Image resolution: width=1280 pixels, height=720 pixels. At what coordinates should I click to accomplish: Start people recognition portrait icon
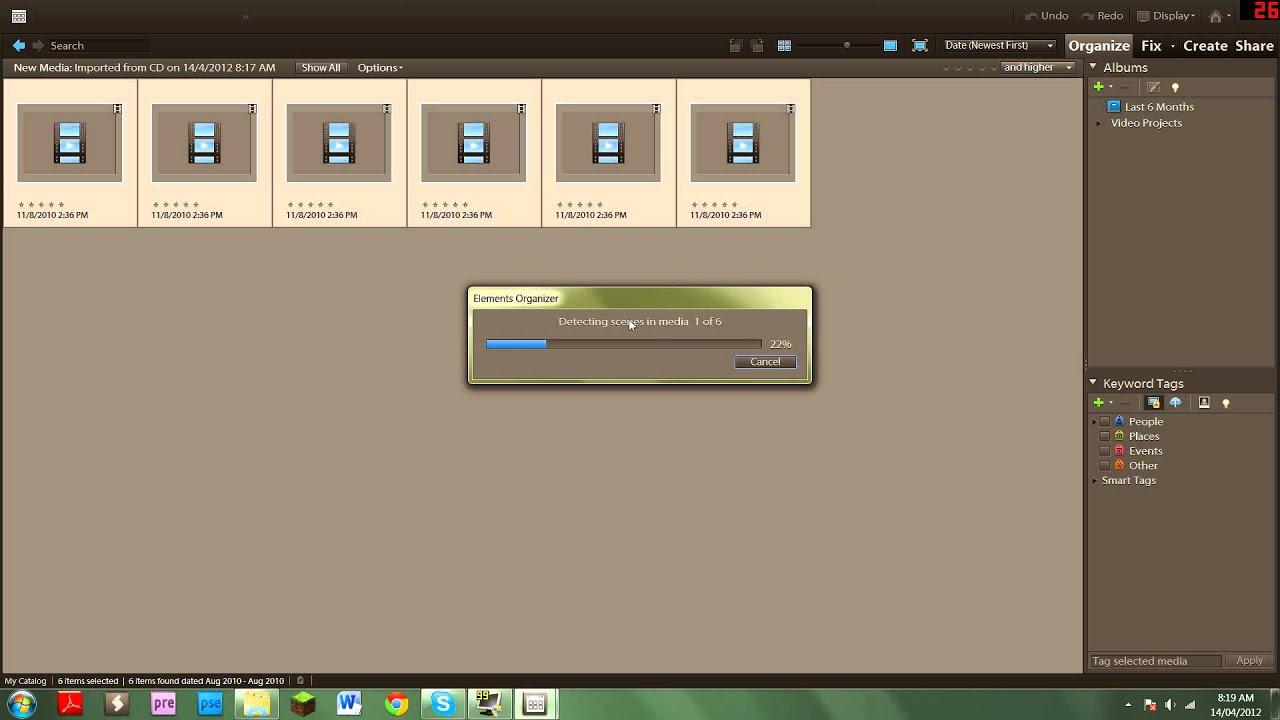click(1204, 403)
